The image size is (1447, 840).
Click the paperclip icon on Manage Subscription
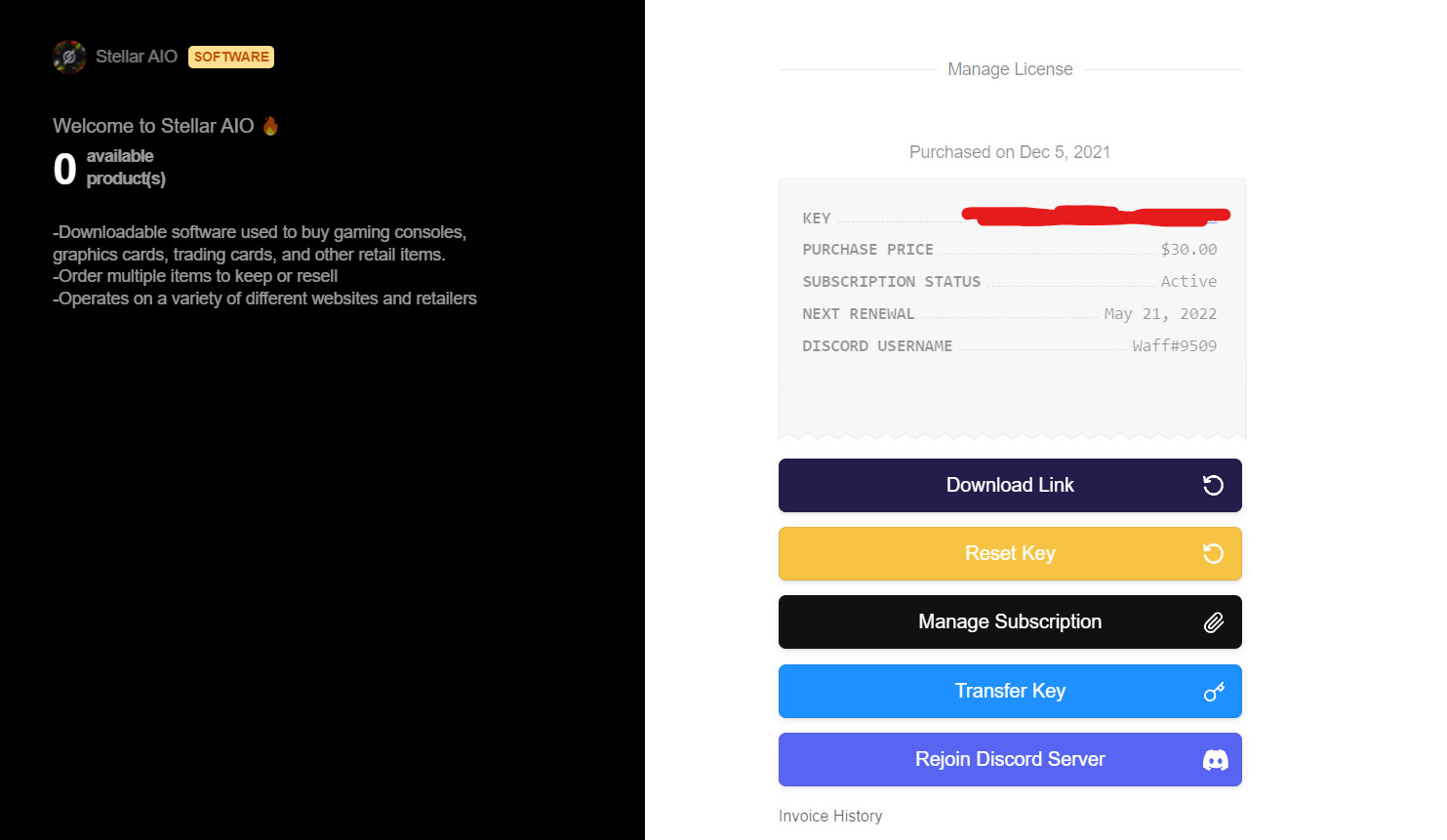coord(1213,622)
